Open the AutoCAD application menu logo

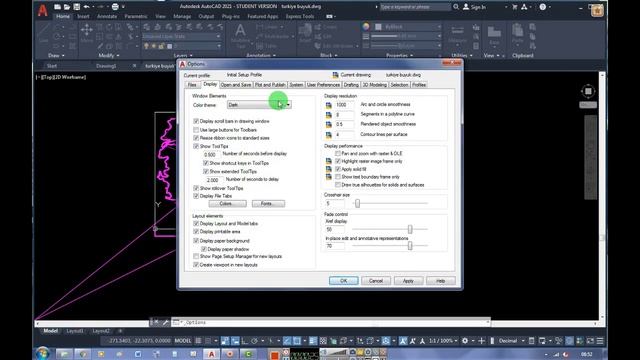coord(42,10)
